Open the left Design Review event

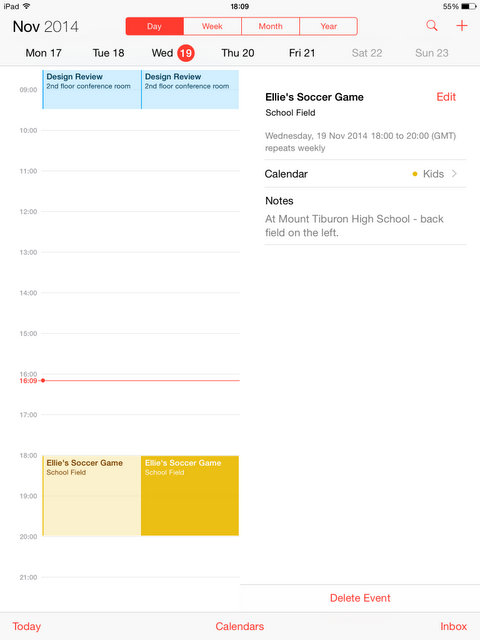pyautogui.click(x=91, y=89)
